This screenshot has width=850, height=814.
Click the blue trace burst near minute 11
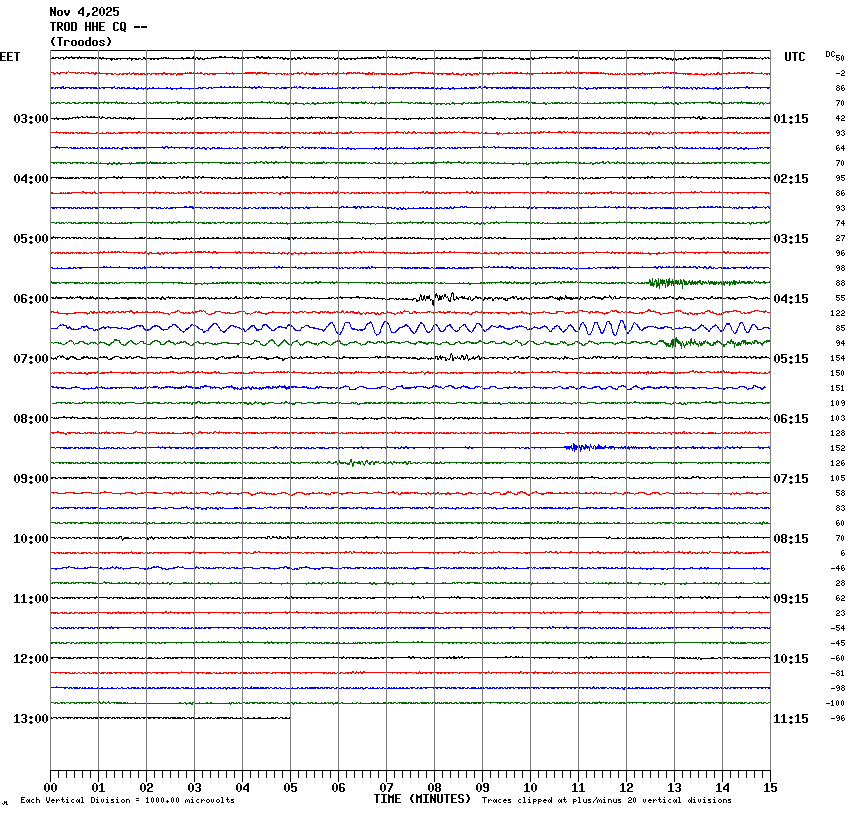[x=582, y=447]
